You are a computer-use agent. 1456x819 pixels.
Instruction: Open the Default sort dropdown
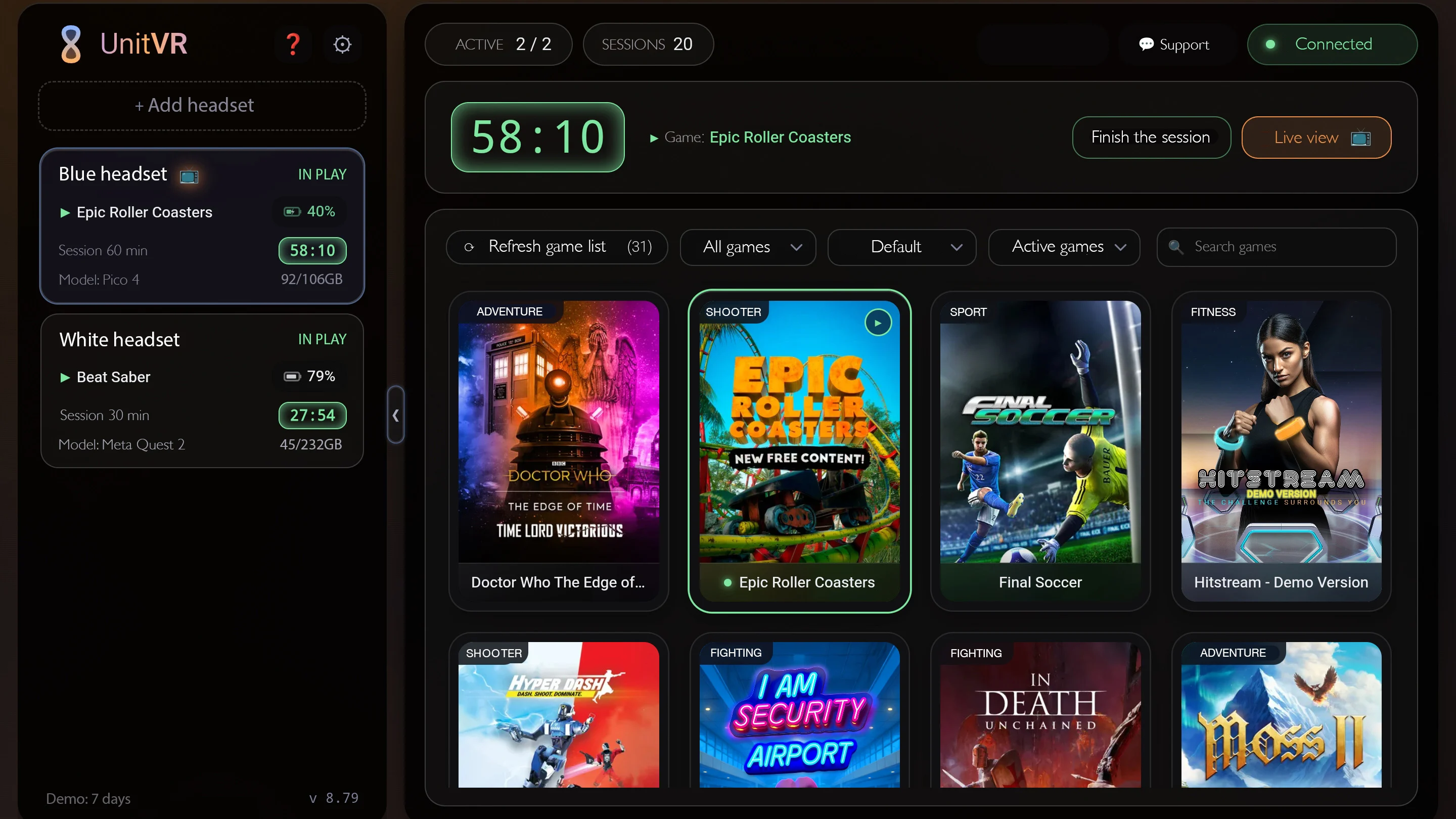pos(901,247)
